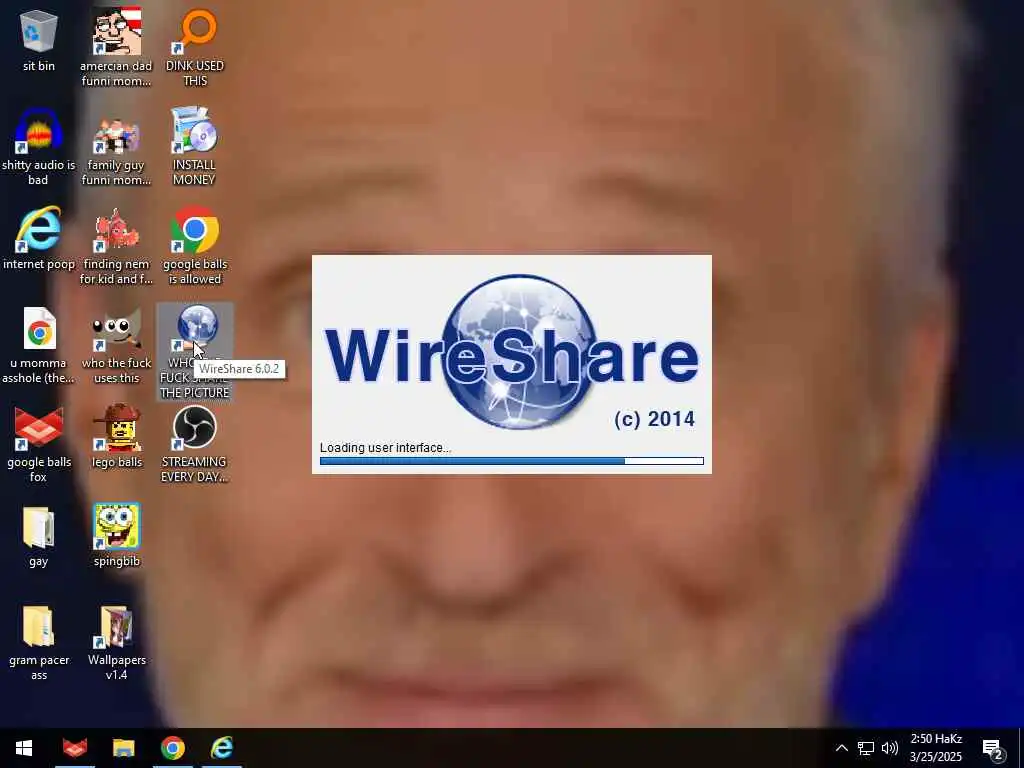
Task: Open the 'gram pacer ass' folder
Action: [39, 643]
